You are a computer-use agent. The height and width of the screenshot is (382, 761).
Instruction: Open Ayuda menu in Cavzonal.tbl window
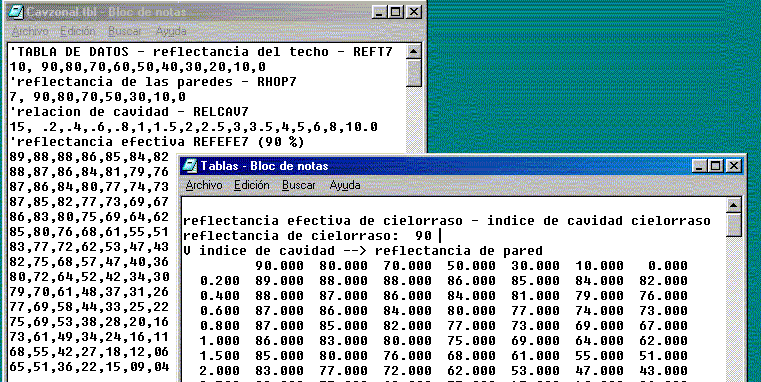[x=171, y=31]
